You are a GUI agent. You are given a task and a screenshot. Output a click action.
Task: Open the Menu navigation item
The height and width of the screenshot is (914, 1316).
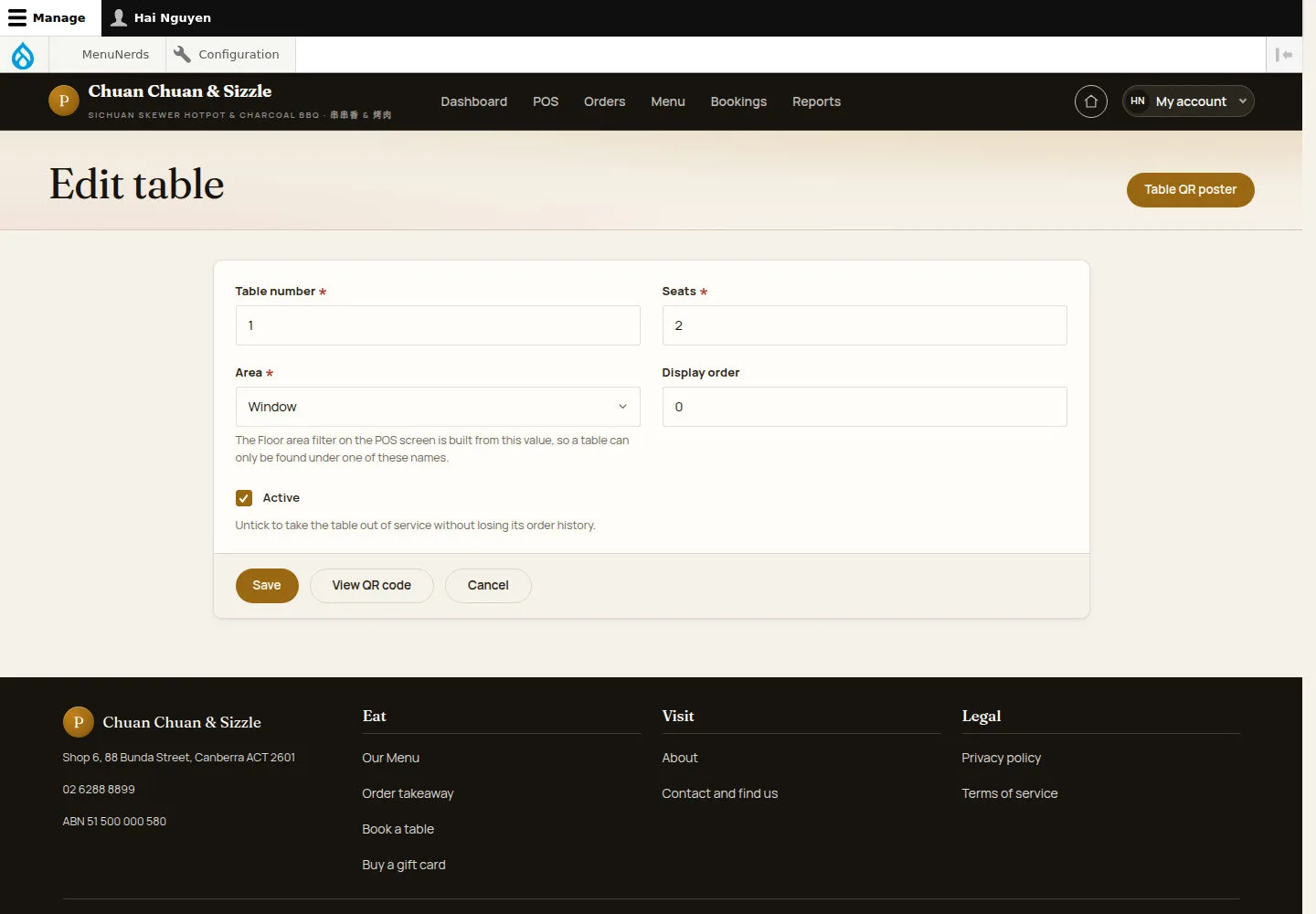tap(668, 101)
